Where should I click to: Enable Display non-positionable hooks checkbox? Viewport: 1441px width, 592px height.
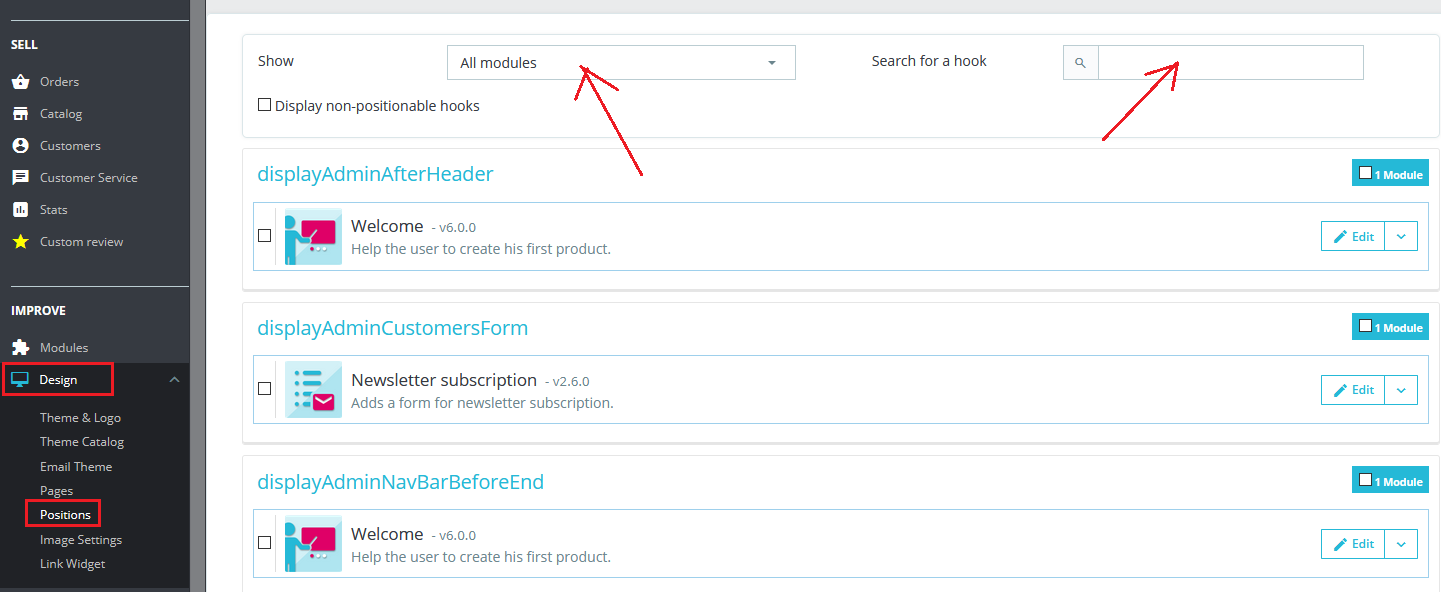(265, 105)
